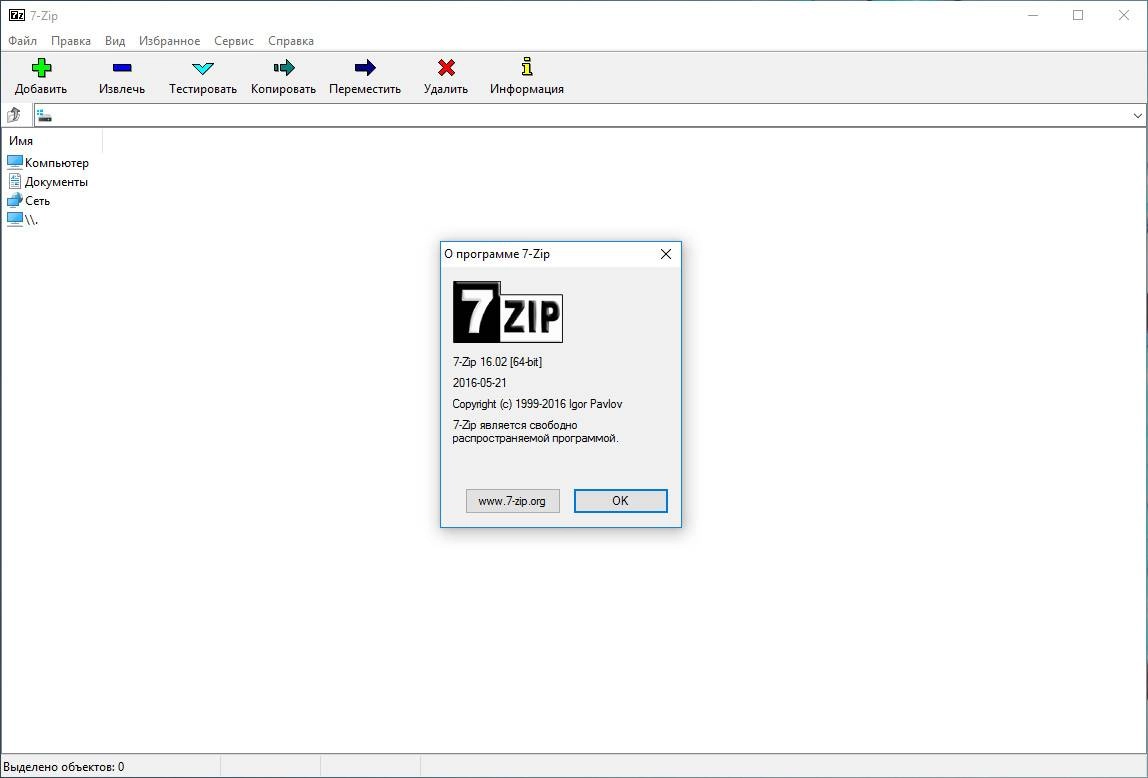This screenshot has height=778, width=1148.
Task: Click the green plus Добавить icon
Action: point(41,68)
